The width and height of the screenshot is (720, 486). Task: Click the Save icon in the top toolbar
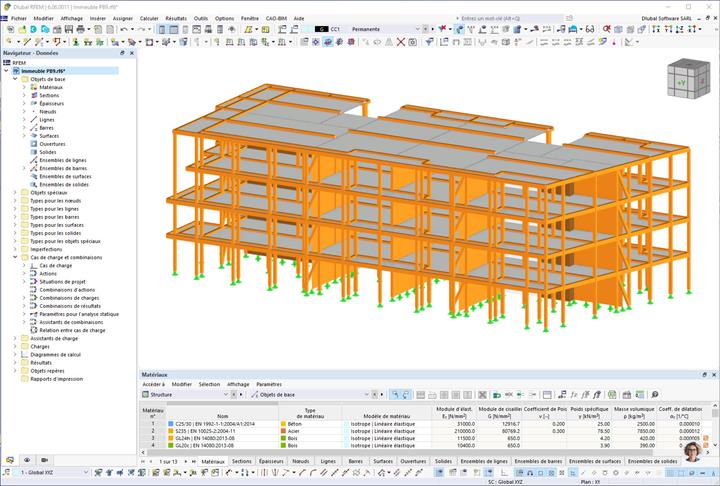coord(68,29)
